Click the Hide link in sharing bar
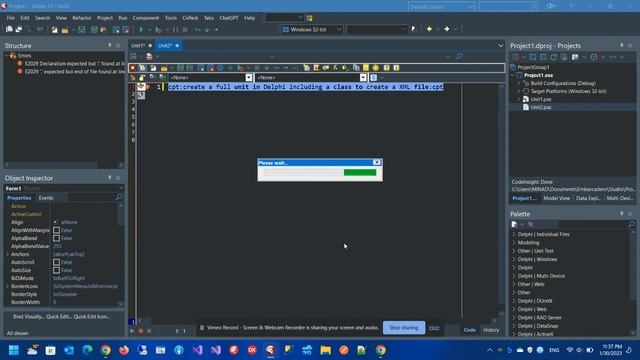640x360 pixels. coord(434,328)
